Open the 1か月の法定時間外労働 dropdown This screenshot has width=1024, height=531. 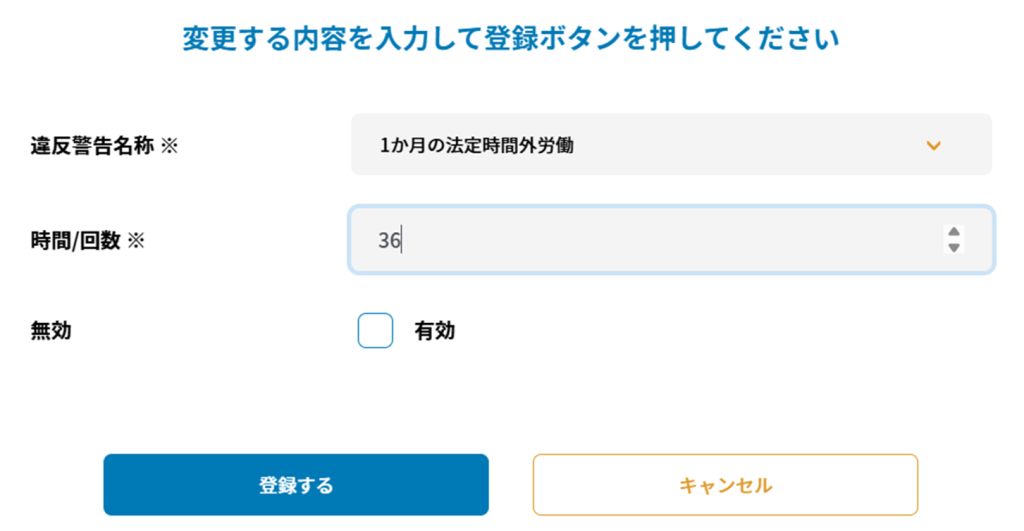point(670,145)
